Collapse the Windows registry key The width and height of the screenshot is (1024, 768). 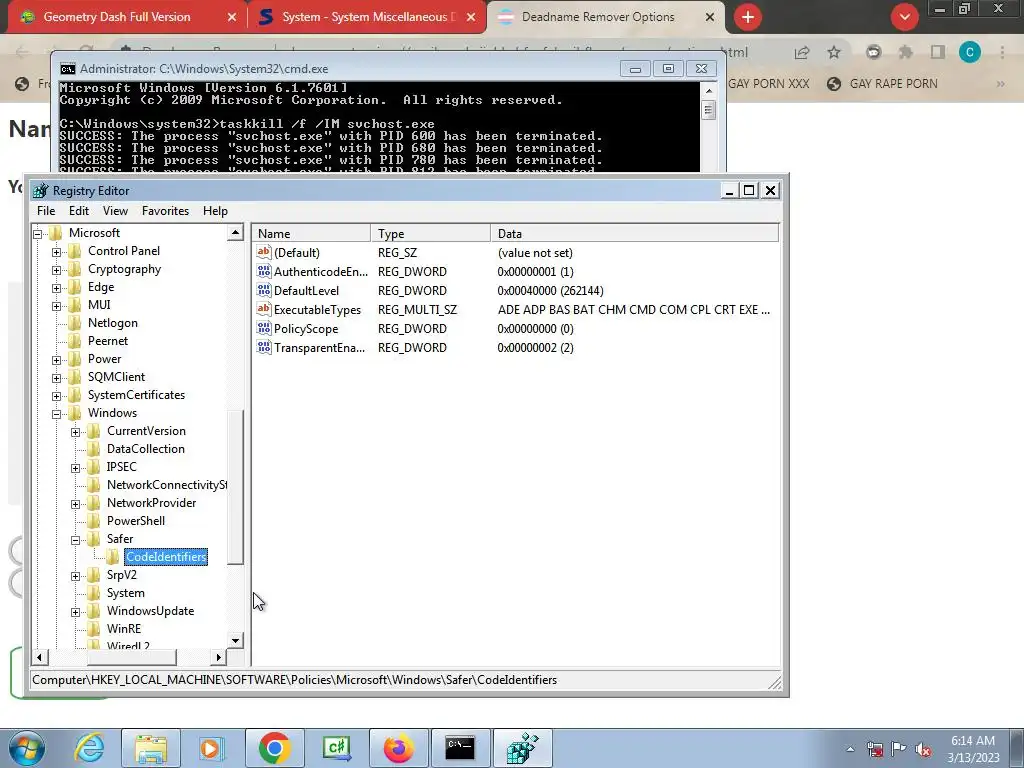tap(56, 414)
